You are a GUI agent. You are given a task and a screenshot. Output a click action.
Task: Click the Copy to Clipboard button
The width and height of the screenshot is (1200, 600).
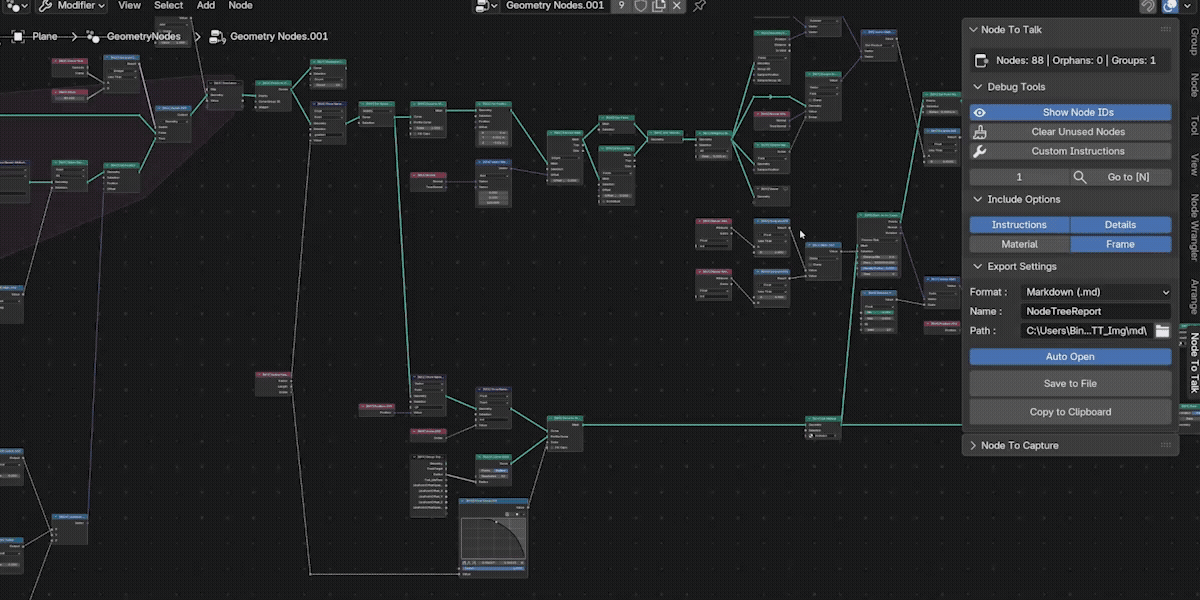click(x=1070, y=412)
